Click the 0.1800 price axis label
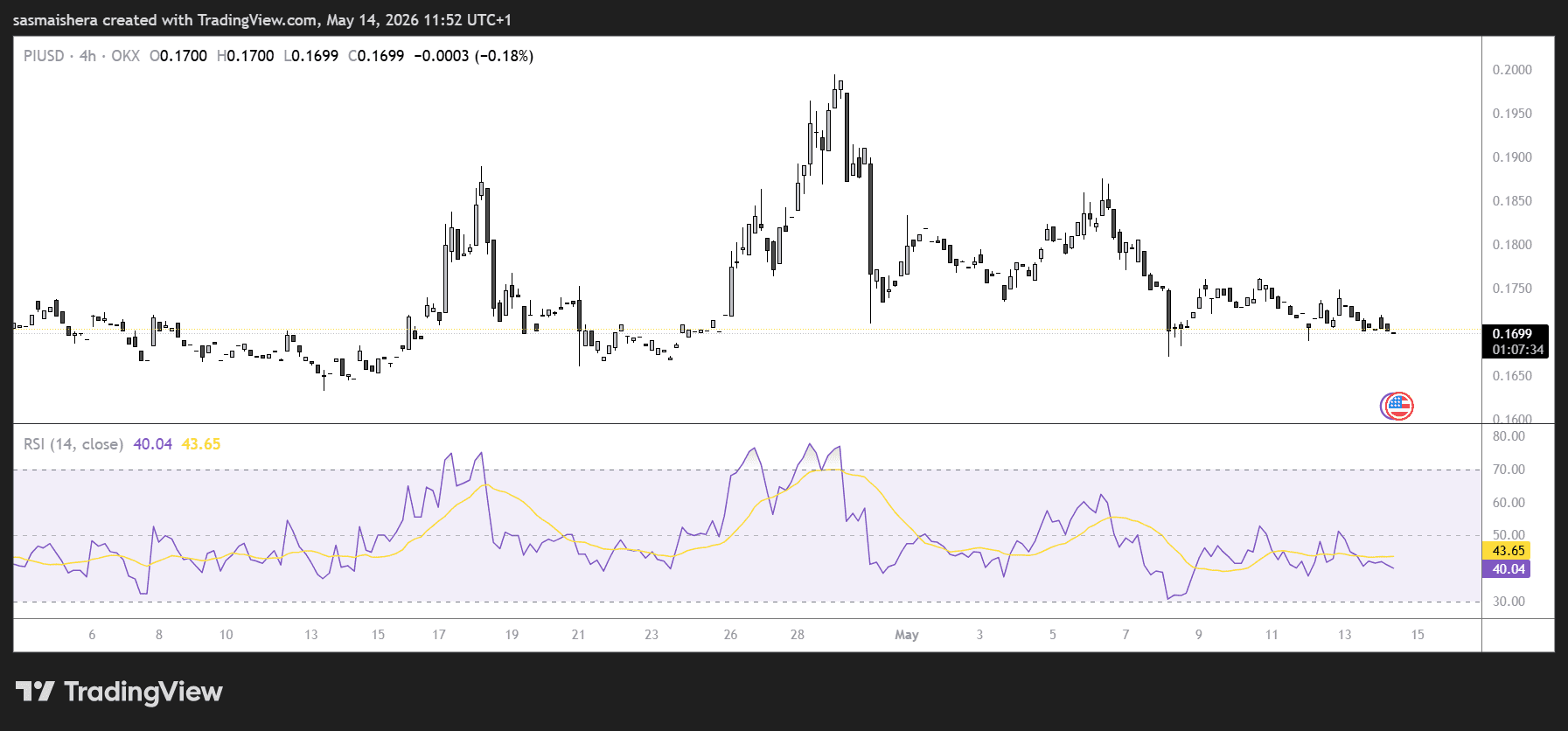 click(1512, 245)
